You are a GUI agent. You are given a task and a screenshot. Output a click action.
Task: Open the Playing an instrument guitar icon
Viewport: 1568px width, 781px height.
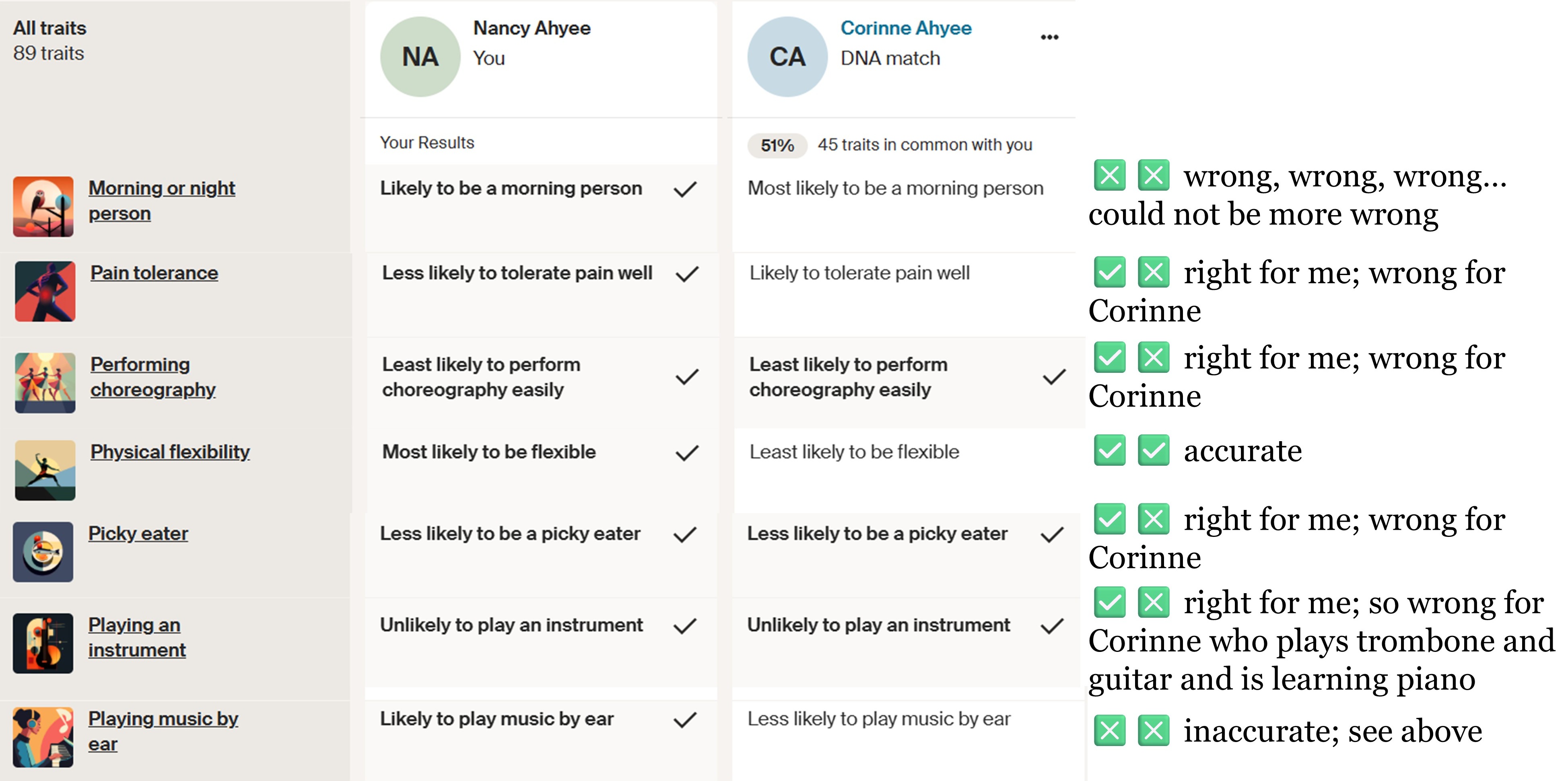point(43,643)
